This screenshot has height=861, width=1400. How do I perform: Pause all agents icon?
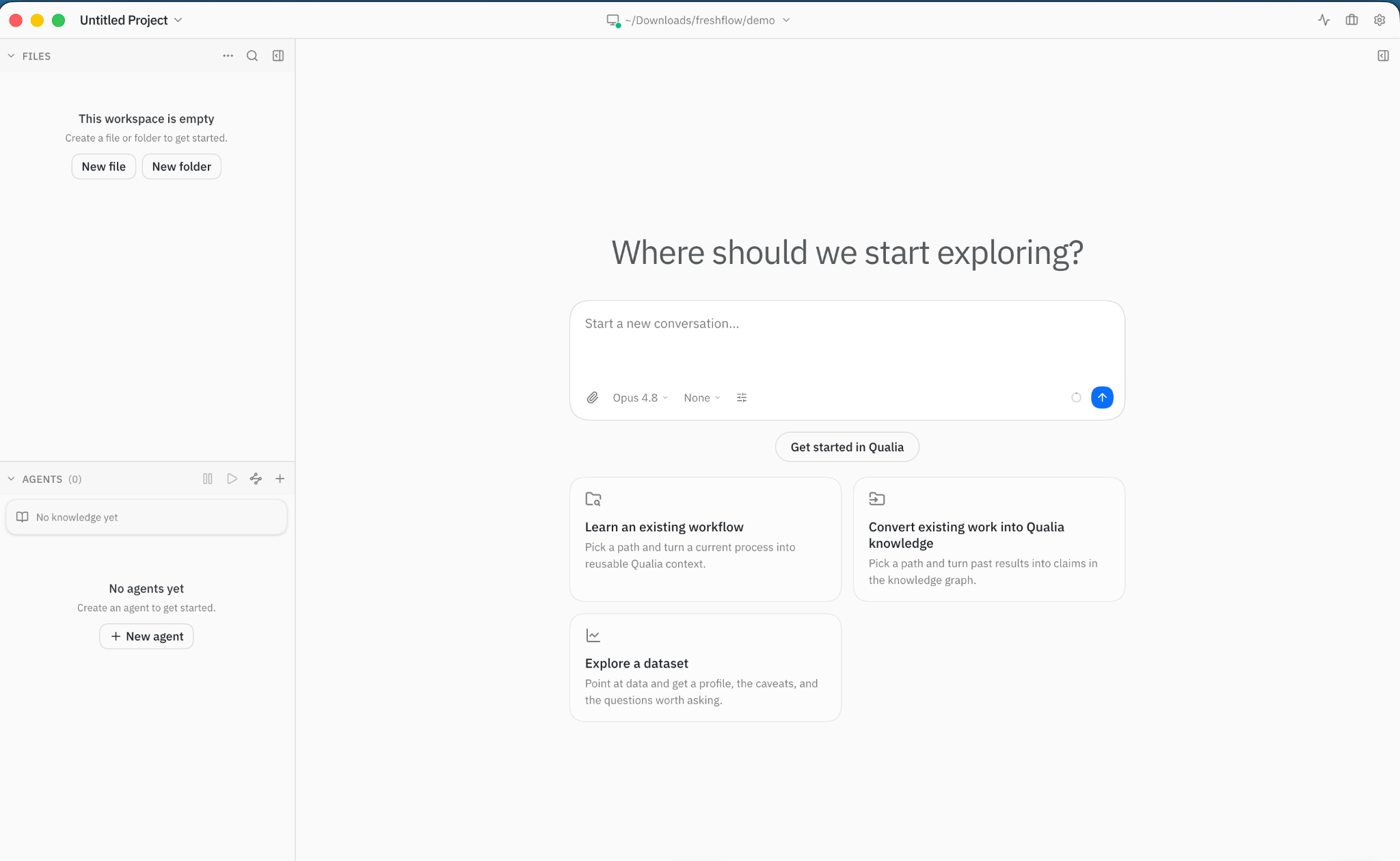[x=208, y=479]
